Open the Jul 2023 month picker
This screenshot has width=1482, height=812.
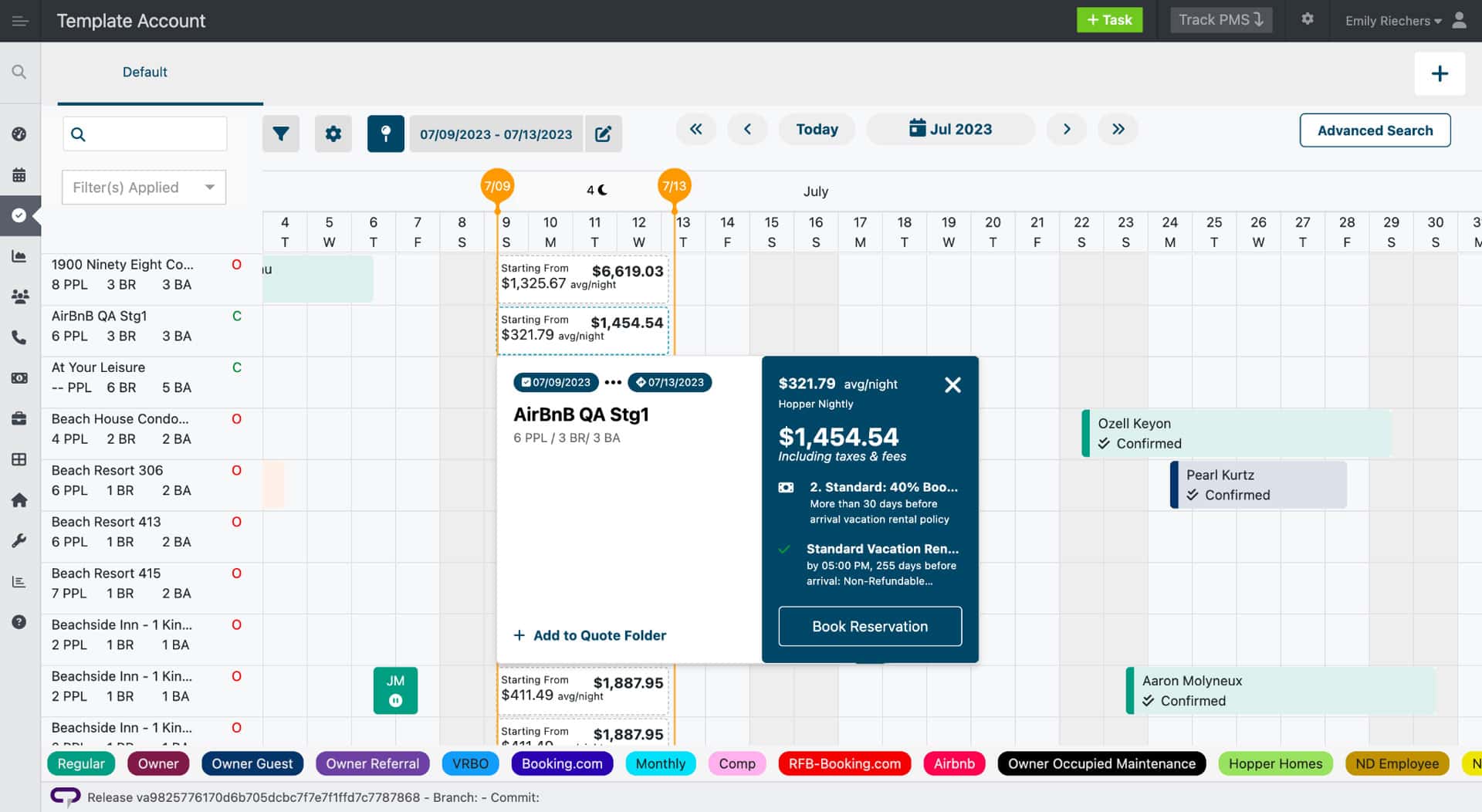[950, 128]
